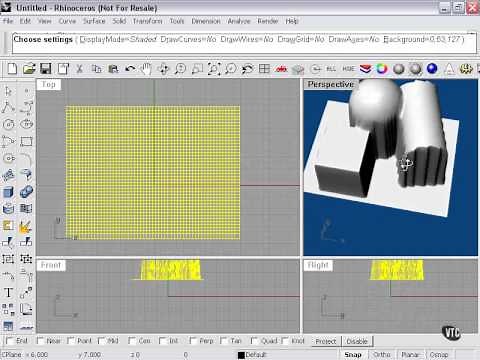The image size is (480, 360).
Task: Click the DrawGrid=No command option
Action: [301, 39]
